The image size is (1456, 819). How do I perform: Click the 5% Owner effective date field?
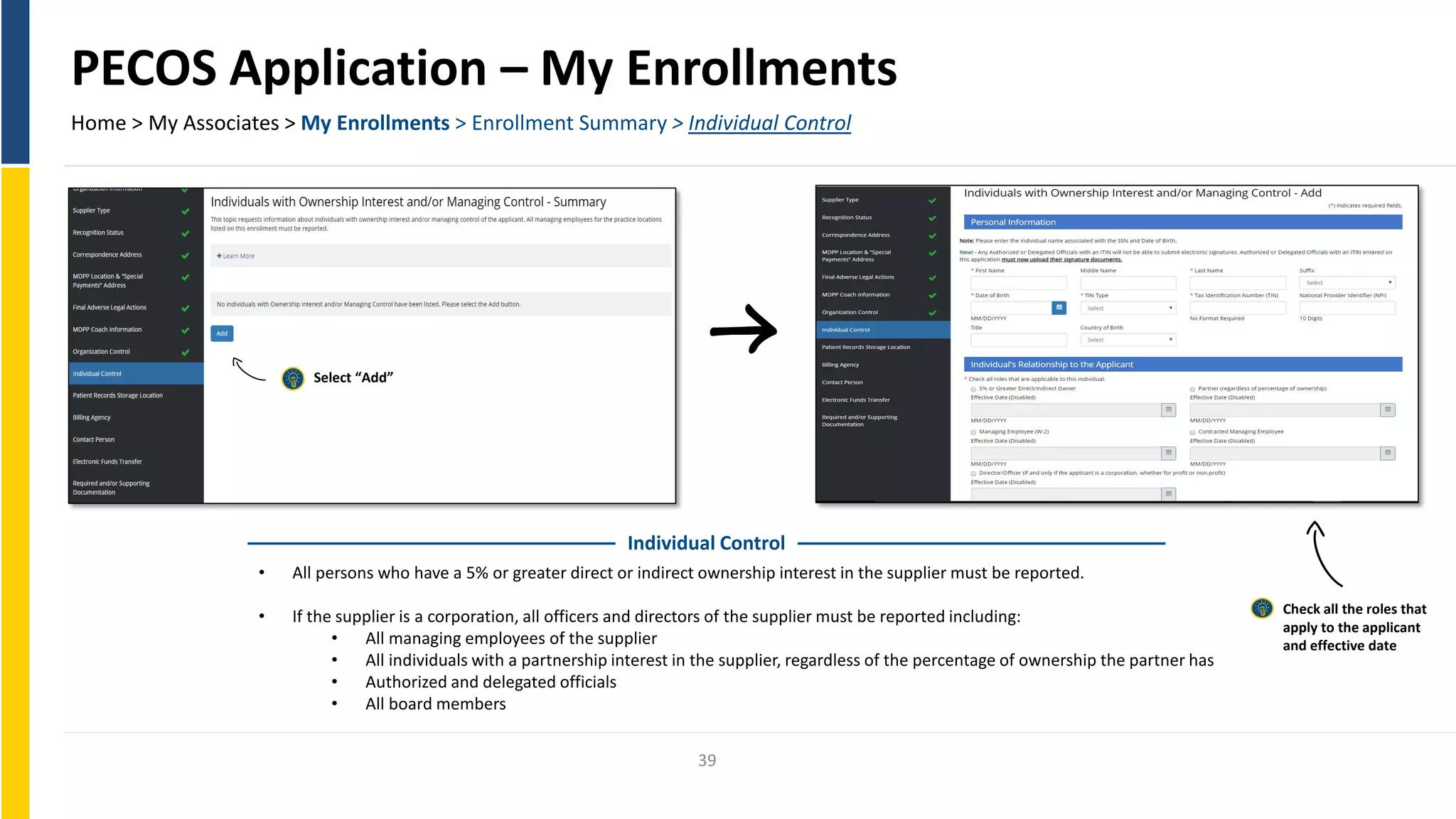coord(1066,409)
